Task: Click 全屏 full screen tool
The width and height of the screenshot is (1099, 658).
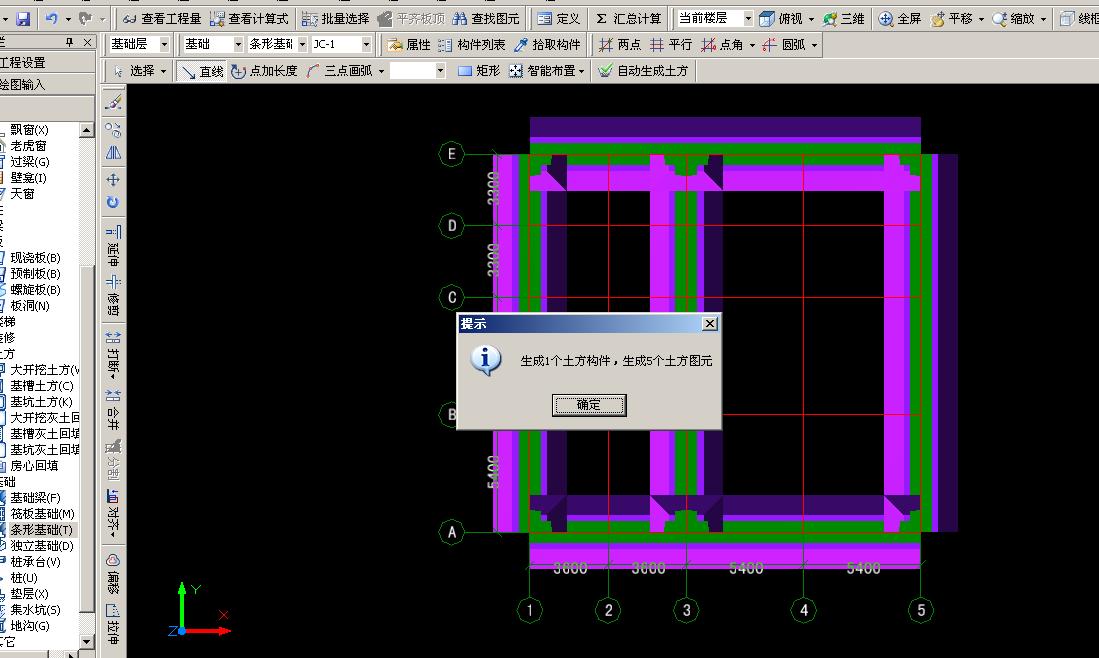Action: pos(900,19)
